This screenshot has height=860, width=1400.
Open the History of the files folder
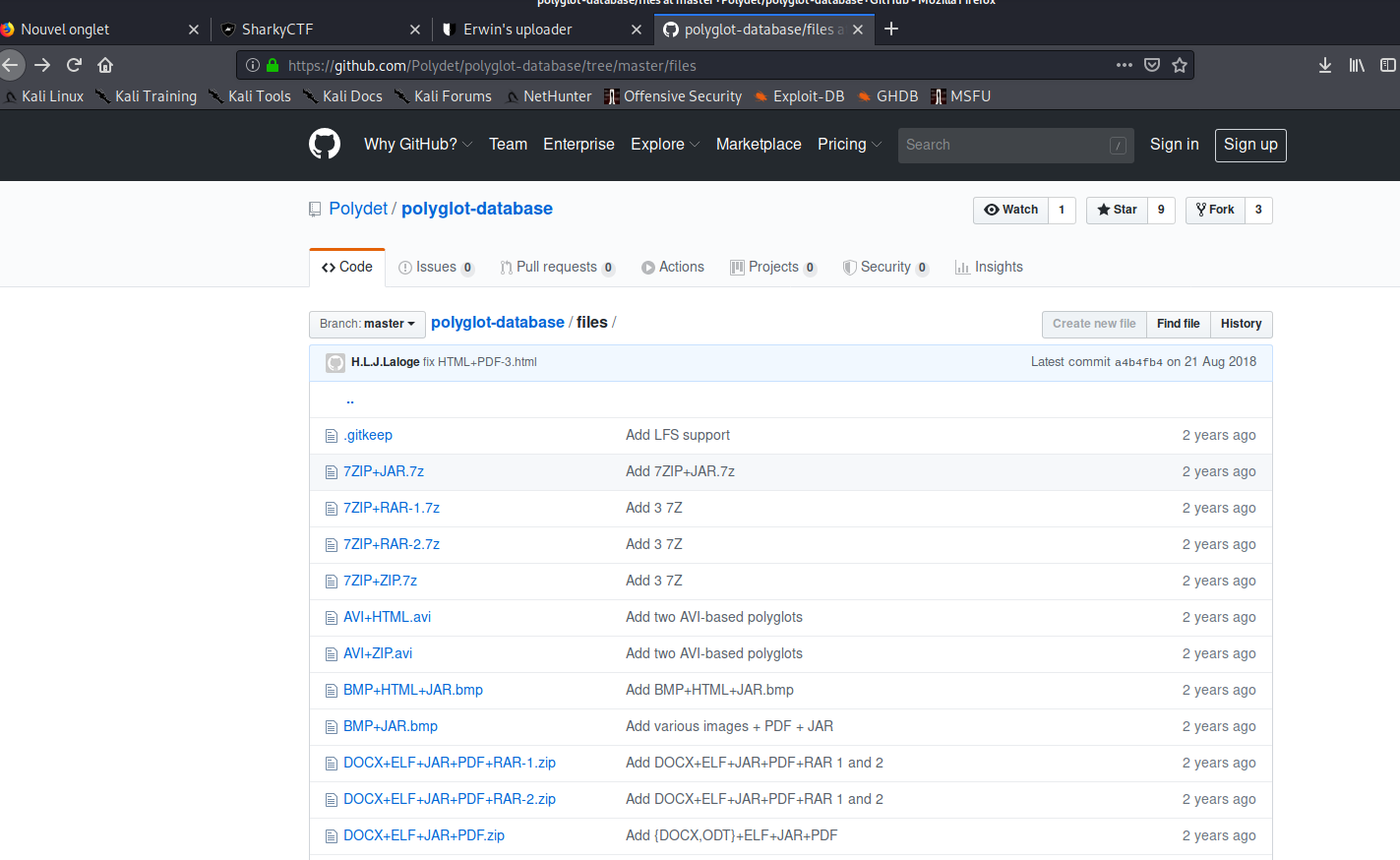[1241, 324]
